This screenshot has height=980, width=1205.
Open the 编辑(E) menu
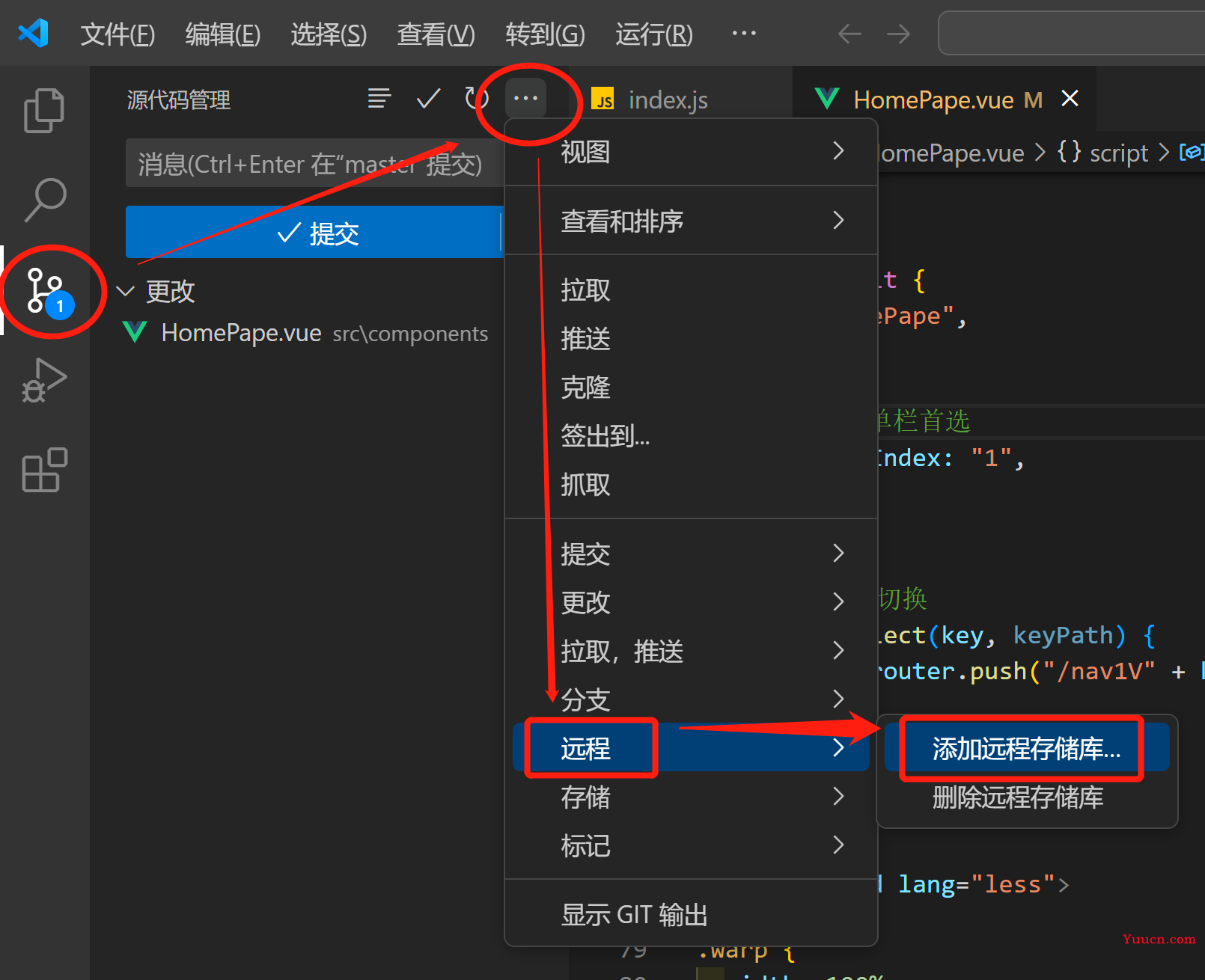click(x=223, y=34)
